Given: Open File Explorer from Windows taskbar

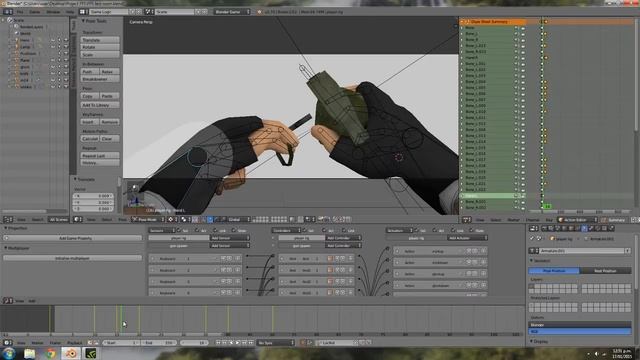Looking at the screenshot, I should 29,353.
